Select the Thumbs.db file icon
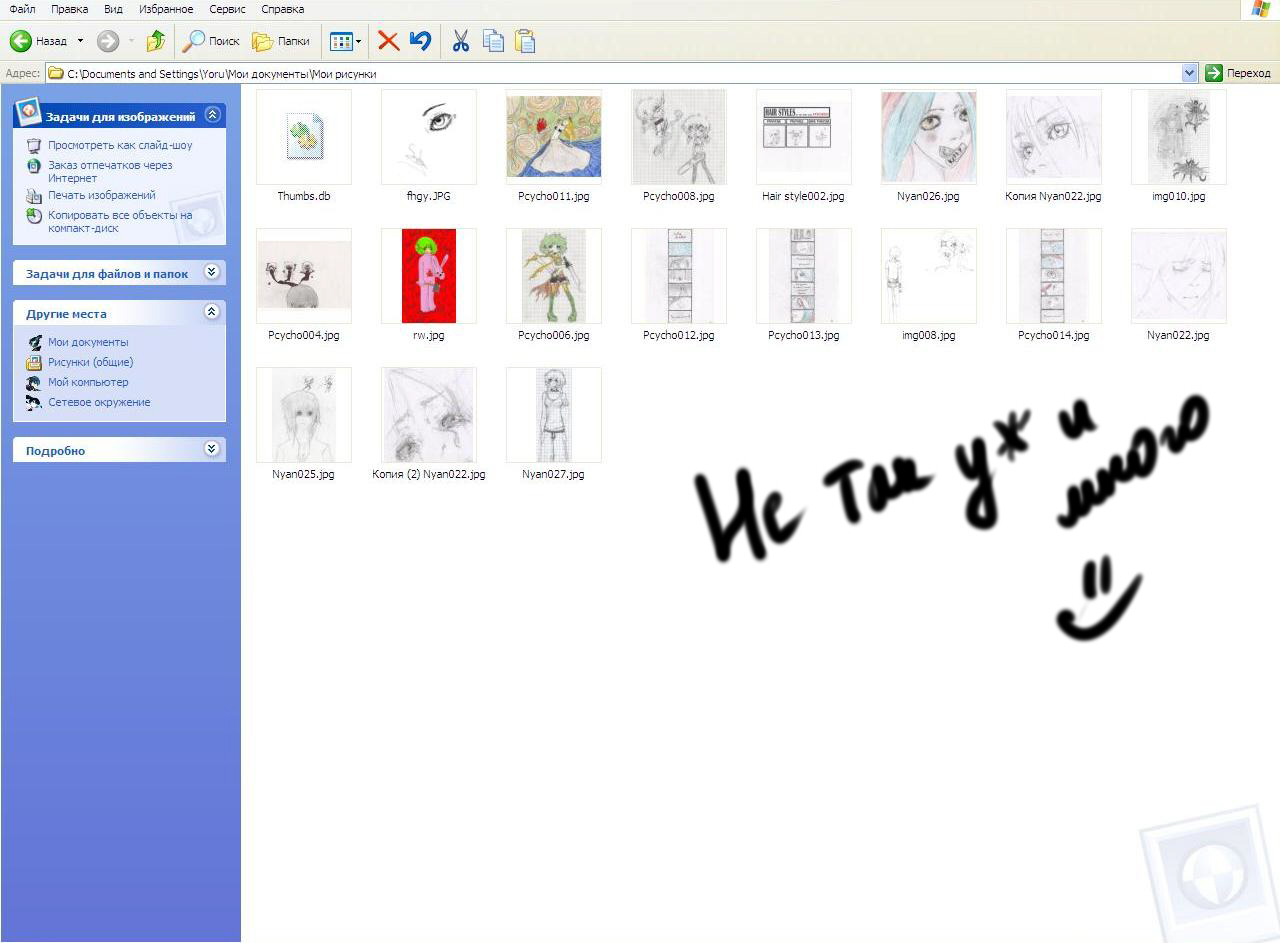Viewport: 1280px width, 943px height. [304, 137]
